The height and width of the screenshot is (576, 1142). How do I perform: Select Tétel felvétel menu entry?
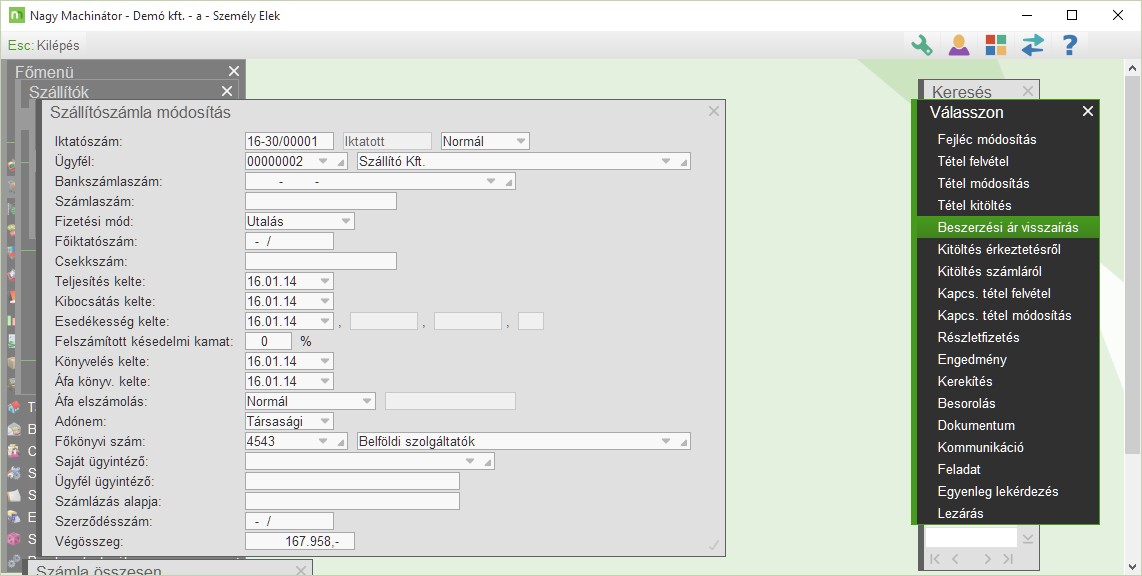pos(1007,161)
